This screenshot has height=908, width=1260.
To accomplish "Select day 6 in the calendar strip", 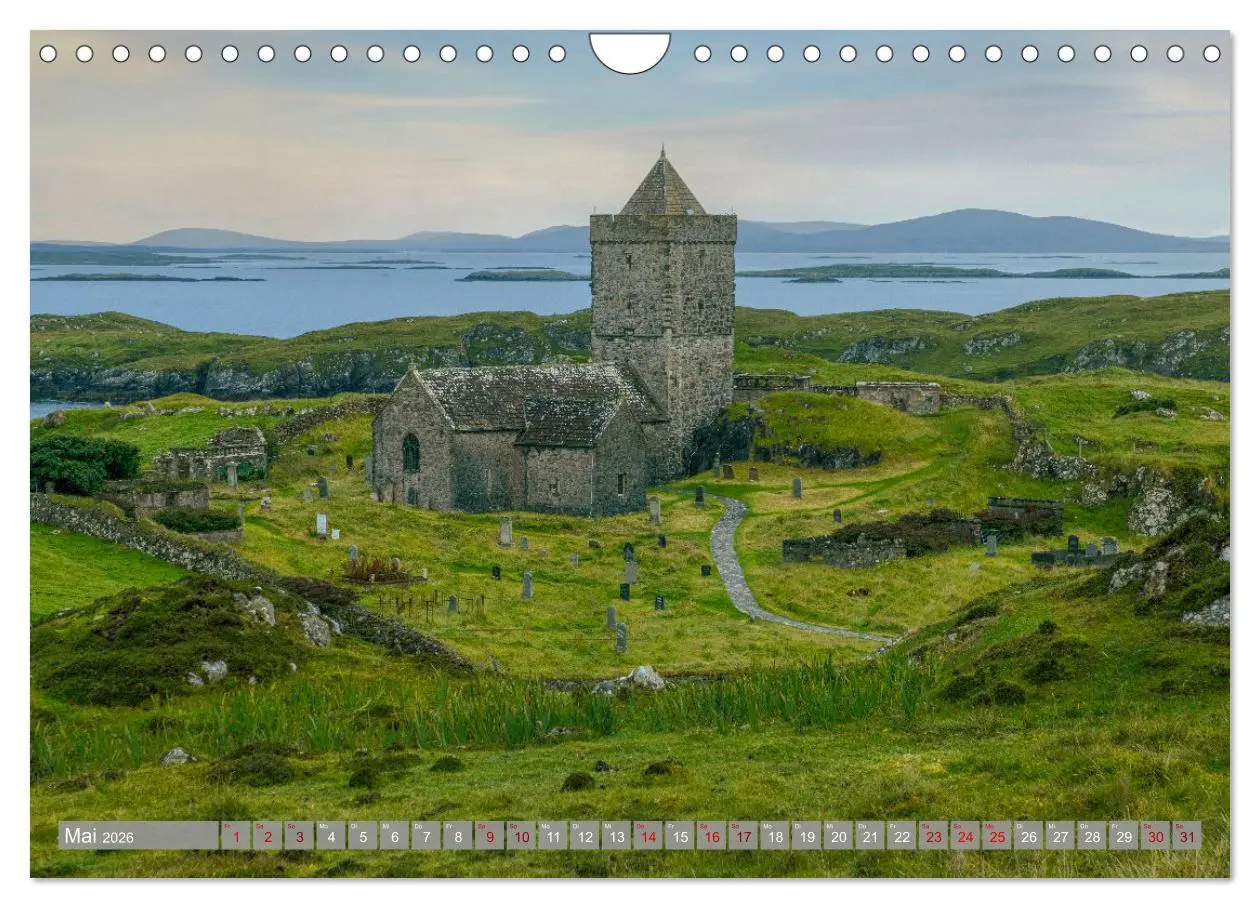I will point(394,836).
